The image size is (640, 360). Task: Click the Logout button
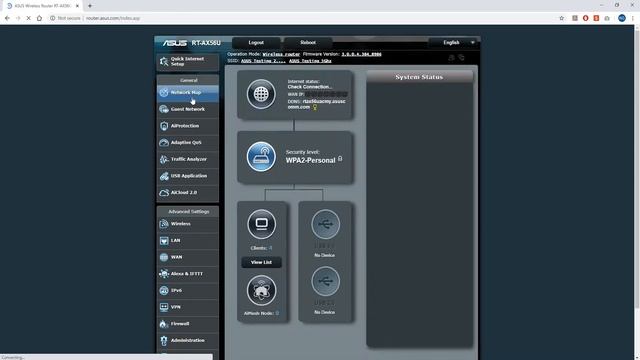tap(256, 42)
